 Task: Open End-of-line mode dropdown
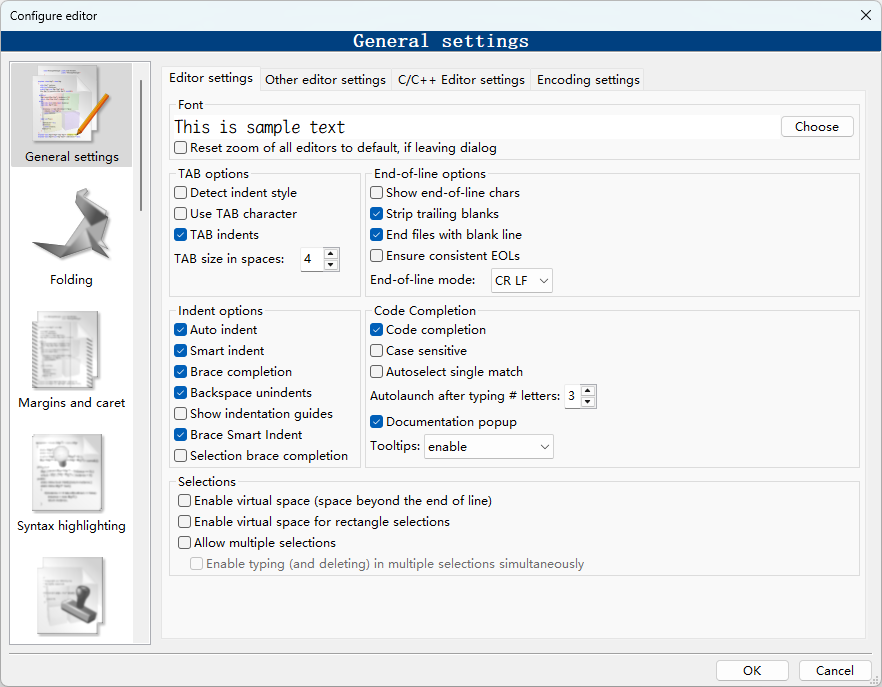pyautogui.click(x=521, y=280)
